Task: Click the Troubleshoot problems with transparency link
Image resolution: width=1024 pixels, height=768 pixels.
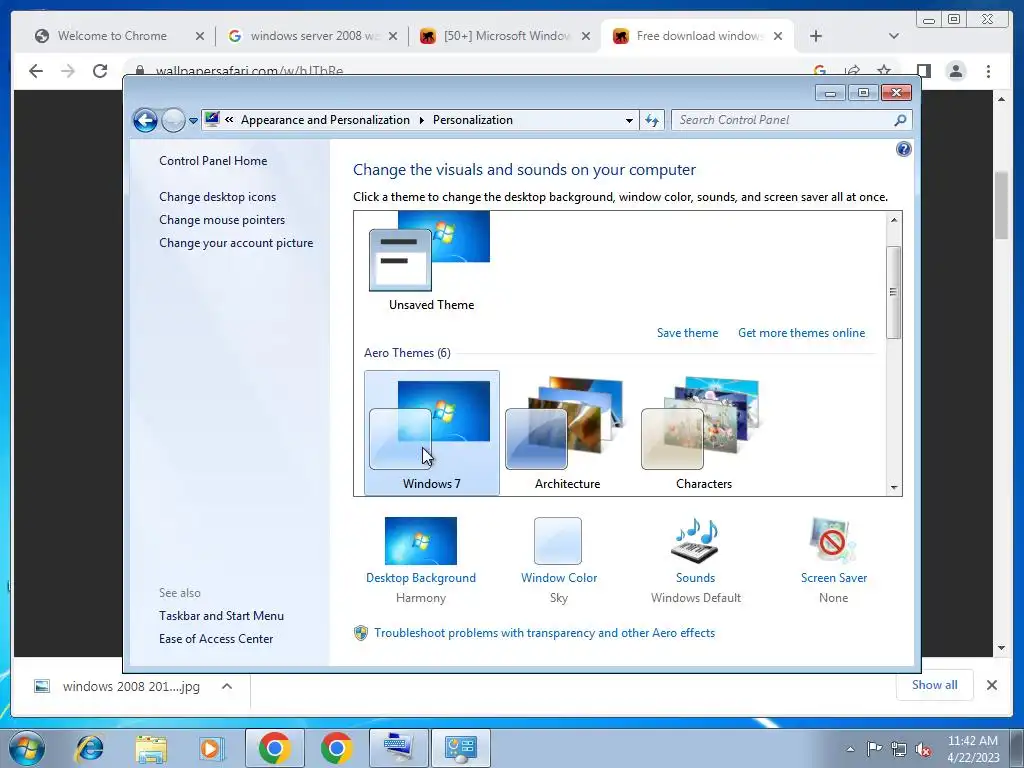Action: pyautogui.click(x=544, y=633)
